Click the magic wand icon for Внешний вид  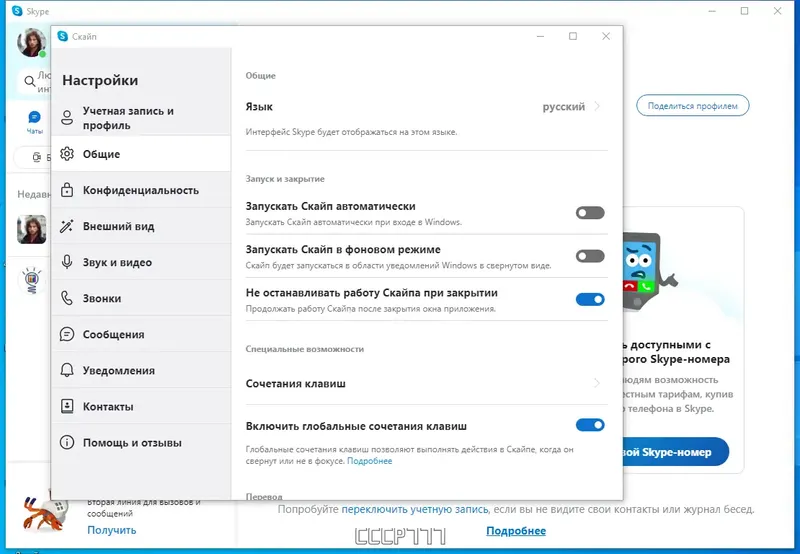[67, 226]
